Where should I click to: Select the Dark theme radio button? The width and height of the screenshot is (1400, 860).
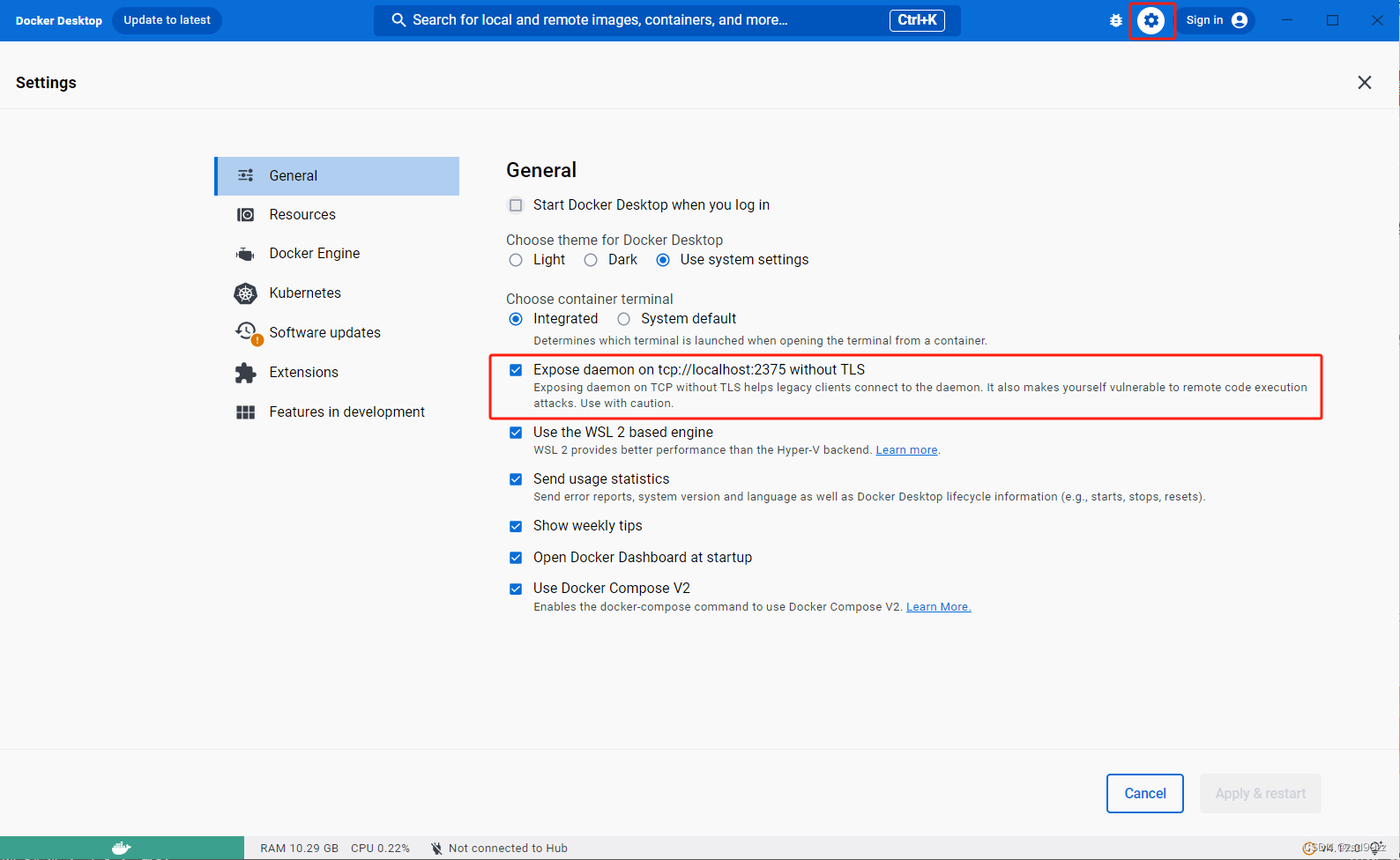tap(591, 260)
